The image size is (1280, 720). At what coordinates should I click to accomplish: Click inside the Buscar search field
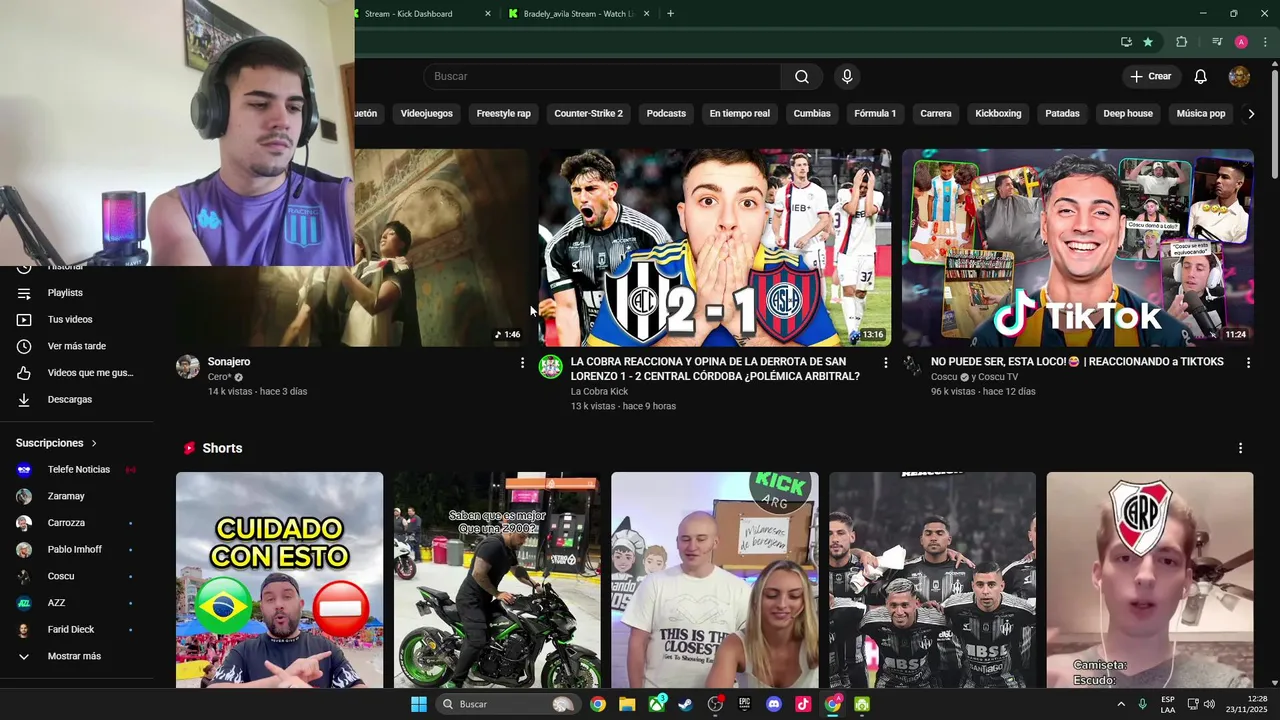click(602, 76)
